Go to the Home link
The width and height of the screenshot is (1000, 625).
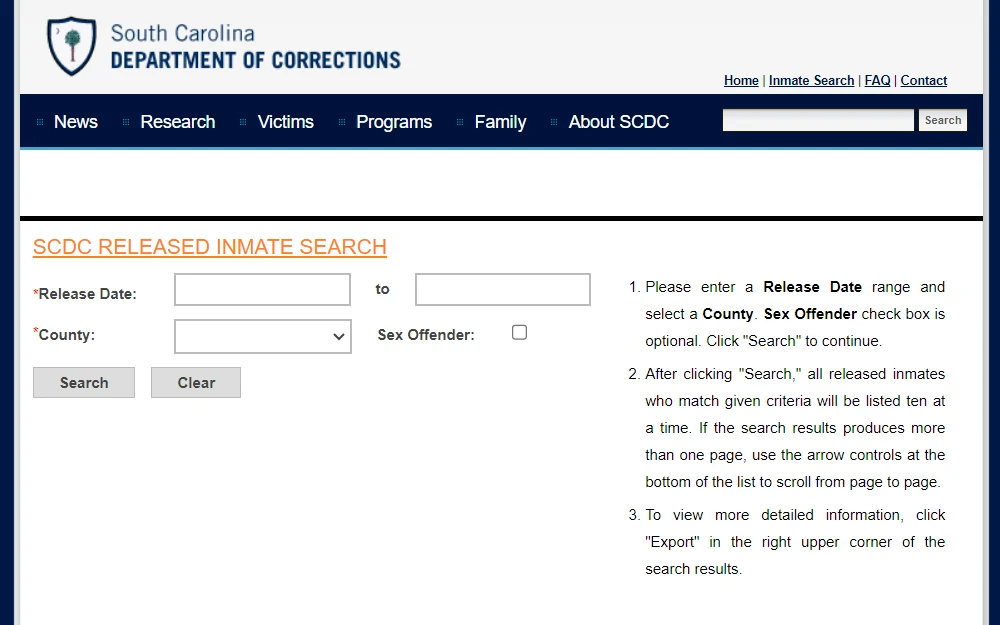(741, 80)
